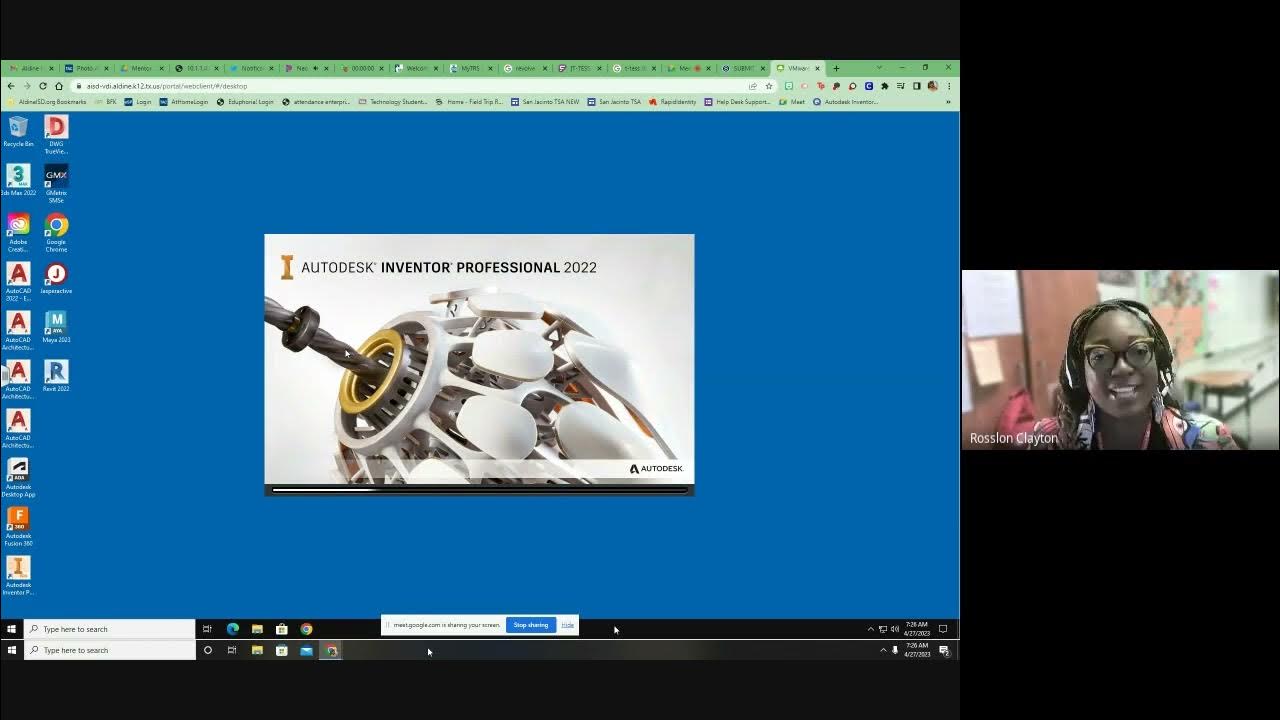Open Autodesk Desktop App shortcut
Screen dimensions: 1280x720
18,477
